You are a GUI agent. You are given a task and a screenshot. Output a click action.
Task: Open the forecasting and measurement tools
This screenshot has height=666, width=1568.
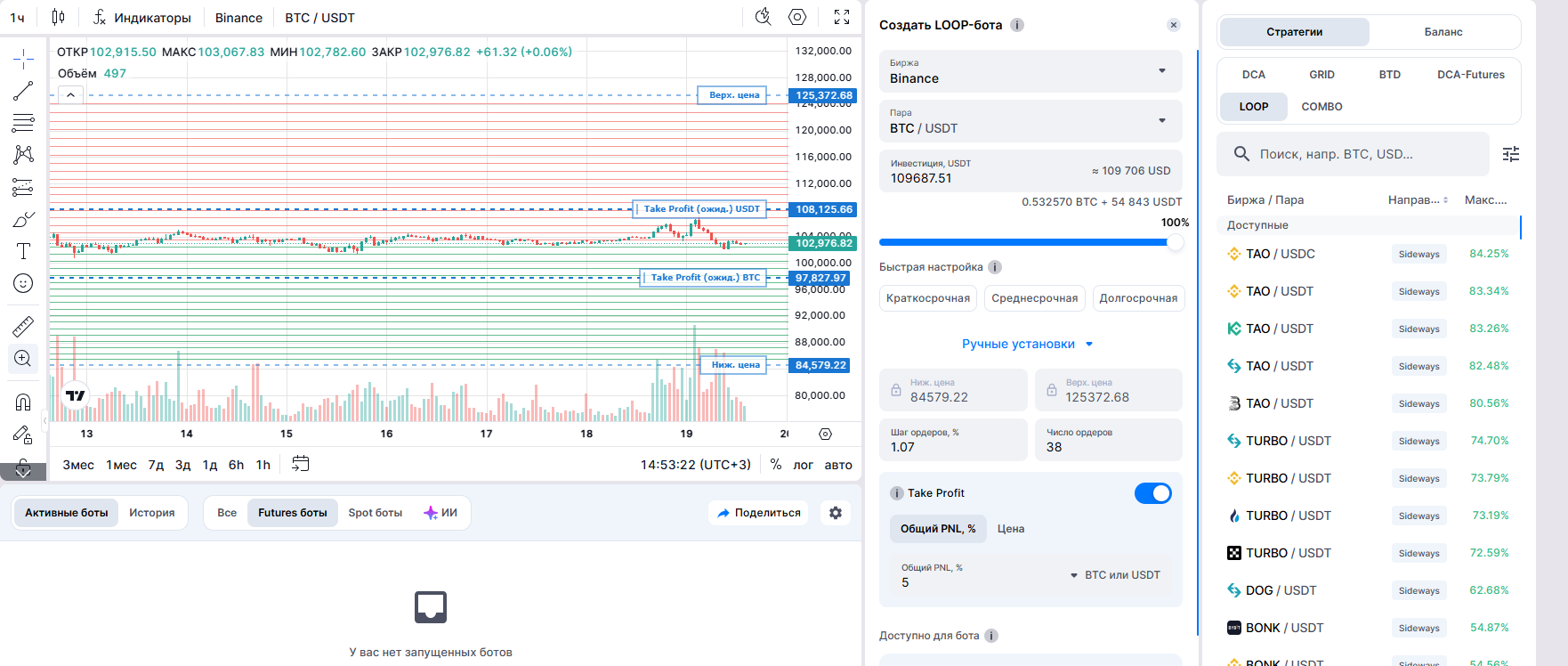coord(23,187)
